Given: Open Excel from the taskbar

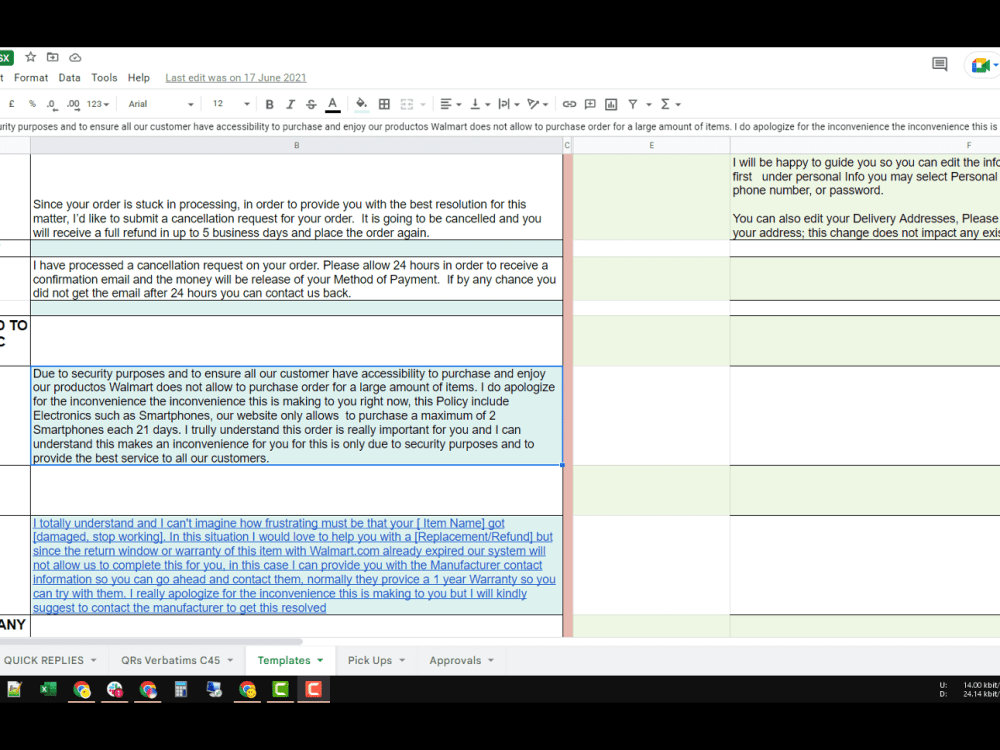Looking at the screenshot, I should coord(48,689).
